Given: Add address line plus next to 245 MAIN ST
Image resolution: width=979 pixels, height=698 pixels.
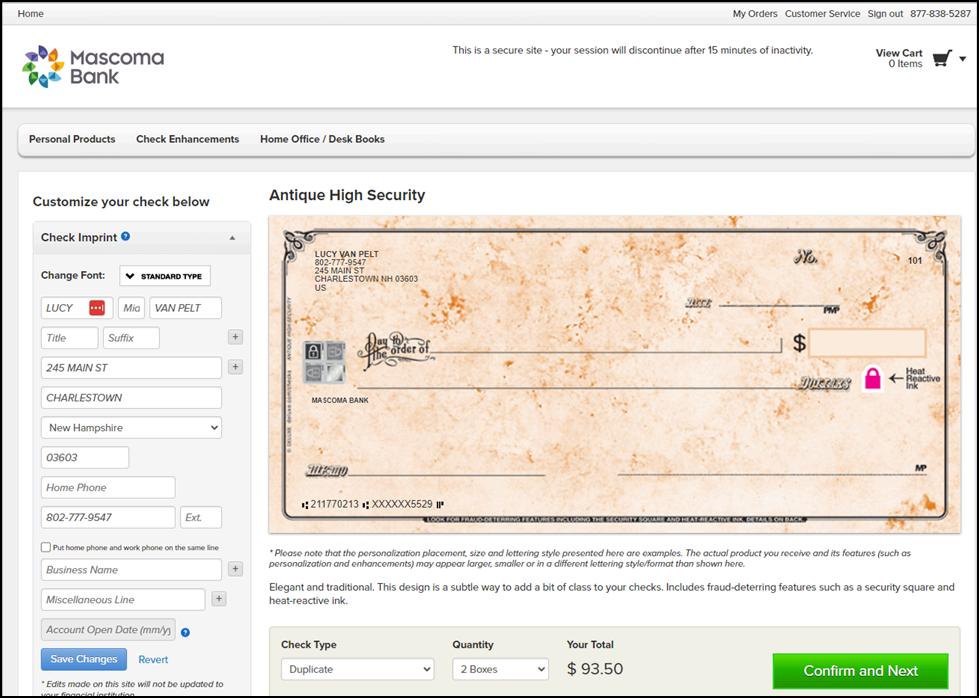Looking at the screenshot, I should (x=235, y=367).
